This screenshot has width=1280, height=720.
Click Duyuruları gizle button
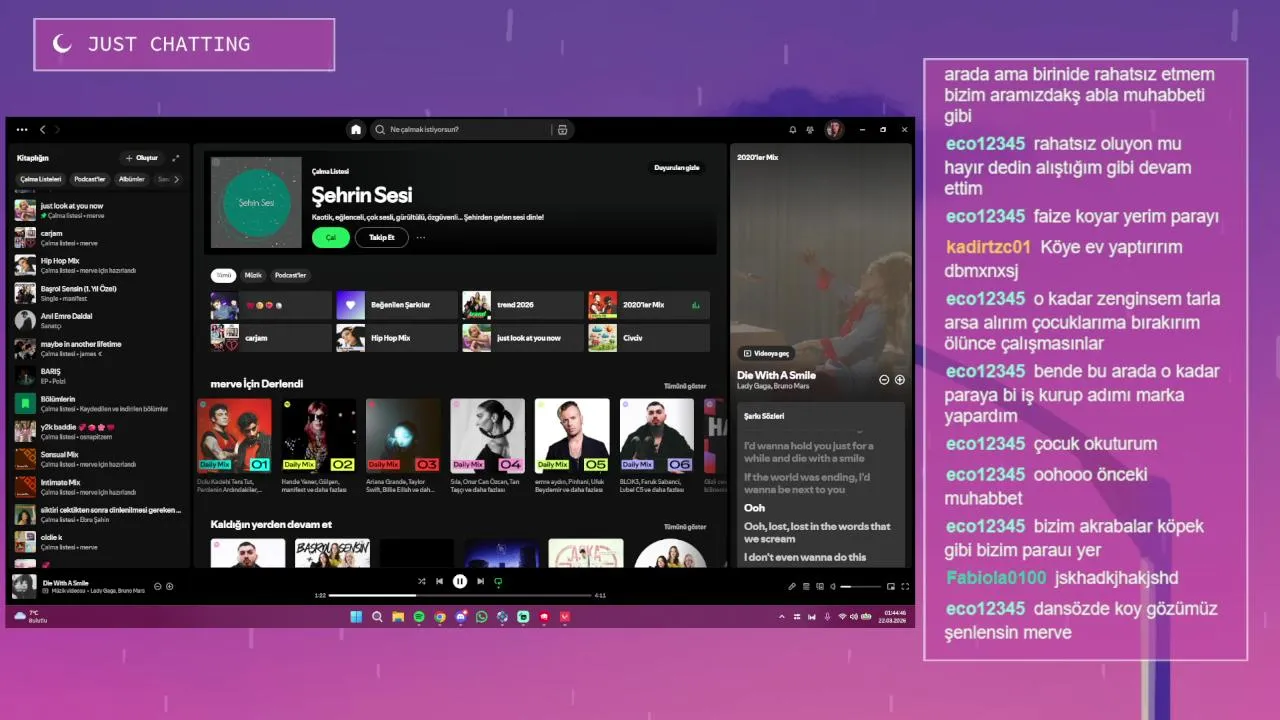pyautogui.click(x=677, y=168)
